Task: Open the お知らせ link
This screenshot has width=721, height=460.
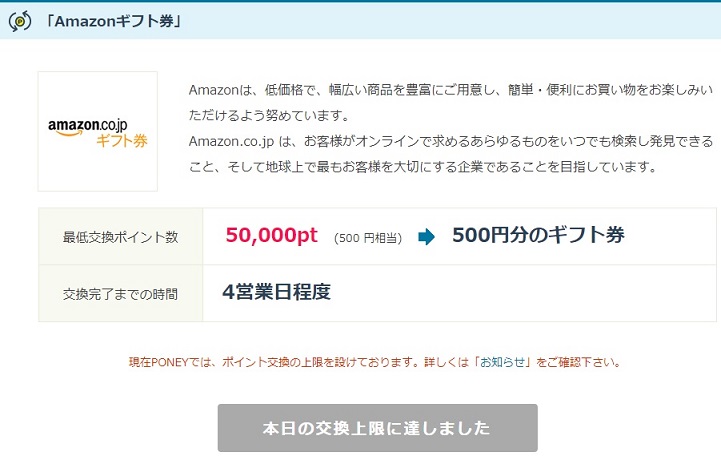Action: pyautogui.click(x=503, y=362)
